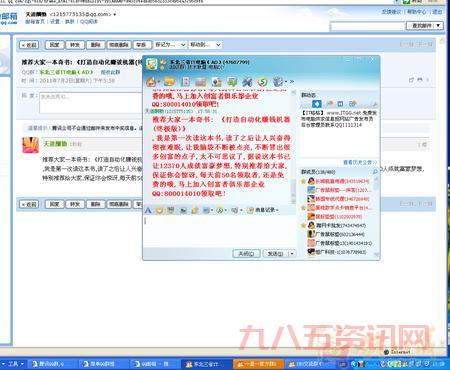Click the 发送 send button in chat
The height and width of the screenshot is (370, 450).
pos(275,254)
